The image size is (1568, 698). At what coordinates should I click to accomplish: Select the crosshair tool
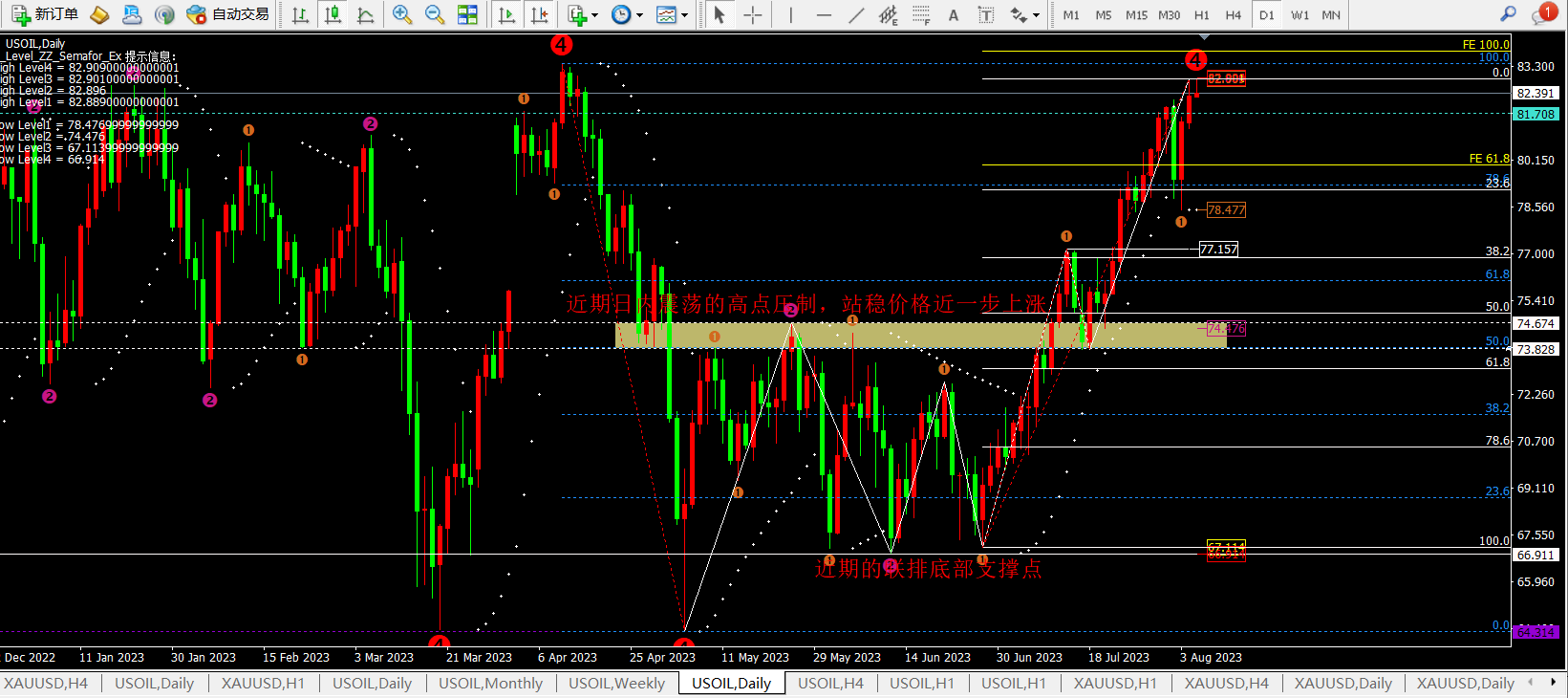click(753, 14)
